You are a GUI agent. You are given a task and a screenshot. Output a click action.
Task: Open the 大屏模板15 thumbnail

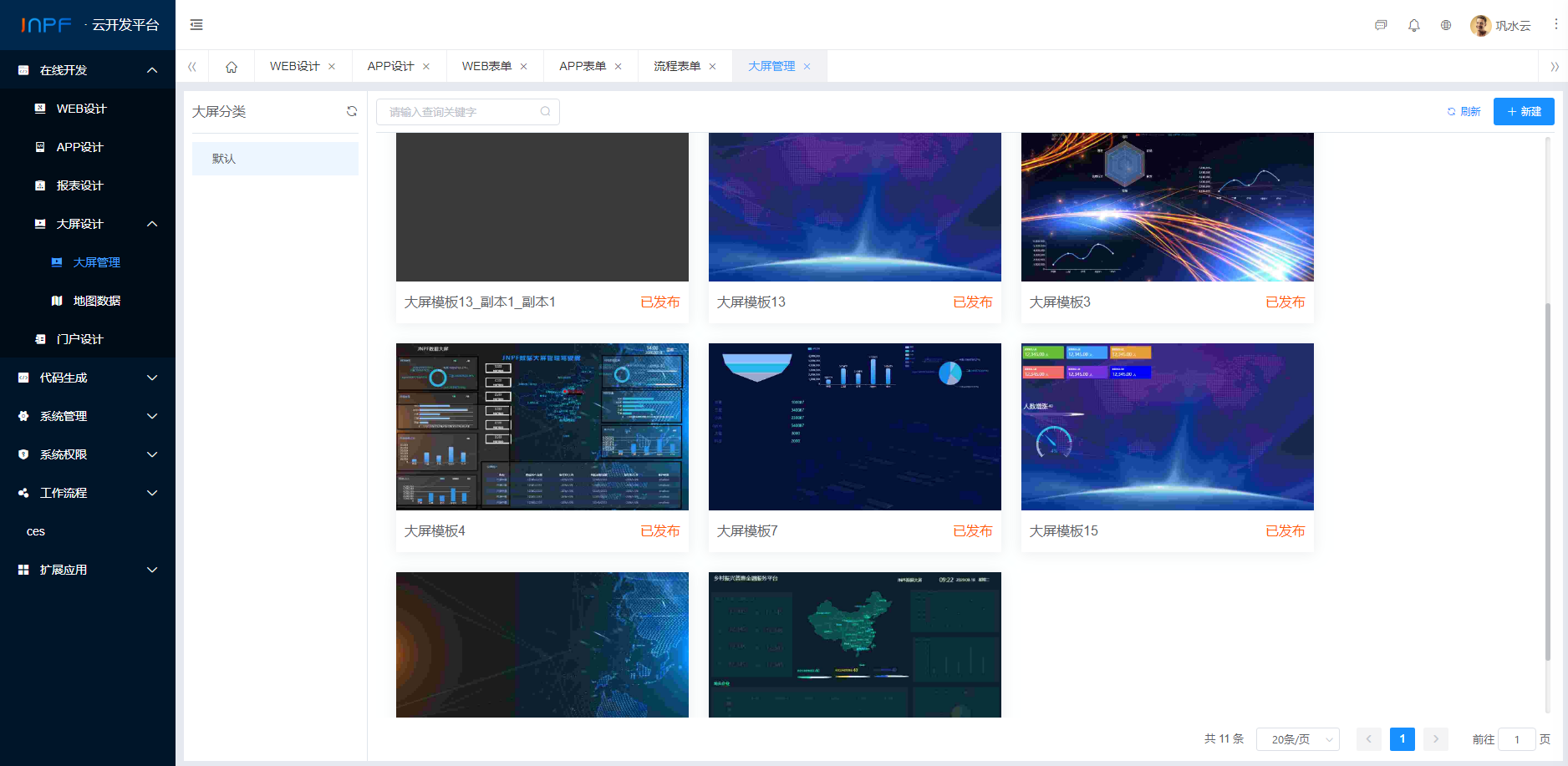pyautogui.click(x=1168, y=427)
